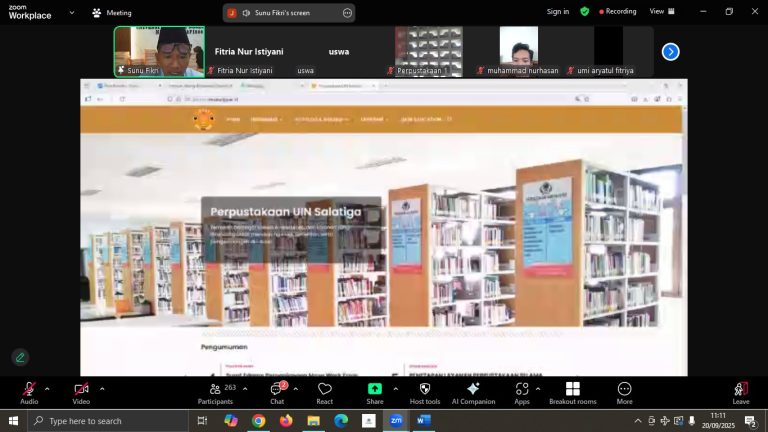Expand audio options caret
The height and width of the screenshot is (432, 768).
(47, 389)
